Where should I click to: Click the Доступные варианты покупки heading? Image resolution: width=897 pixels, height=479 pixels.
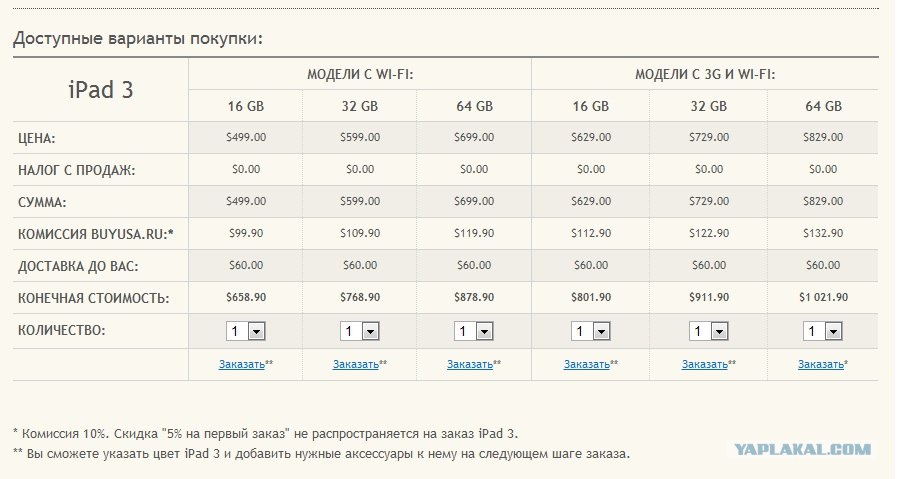pyautogui.click(x=137, y=39)
